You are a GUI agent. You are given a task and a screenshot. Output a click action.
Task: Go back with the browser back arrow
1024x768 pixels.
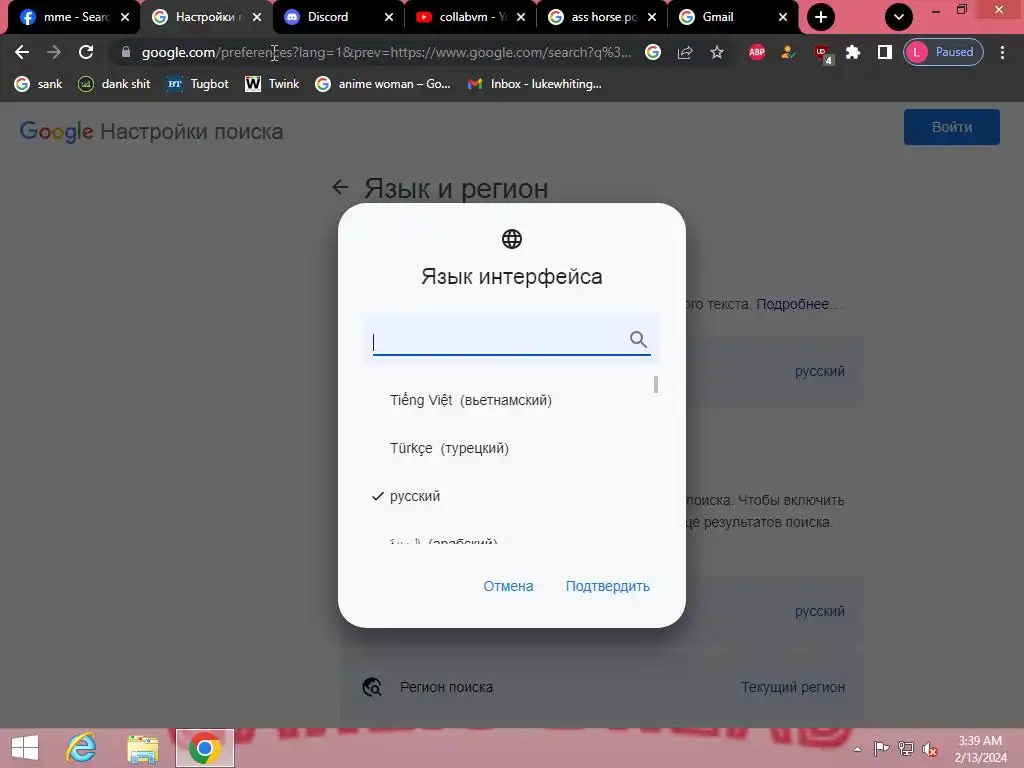tap(22, 52)
